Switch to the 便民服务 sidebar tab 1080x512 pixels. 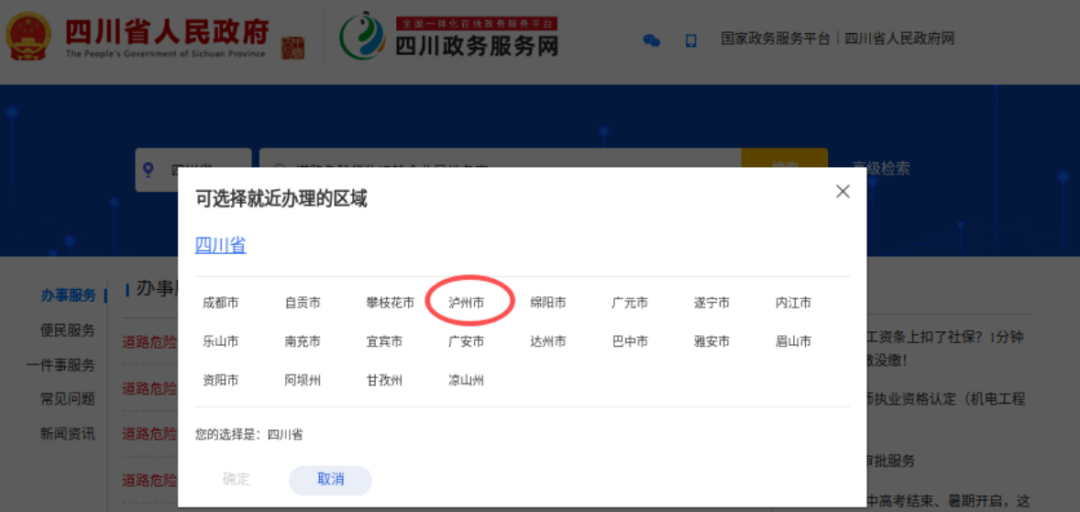pyautogui.click(x=68, y=330)
